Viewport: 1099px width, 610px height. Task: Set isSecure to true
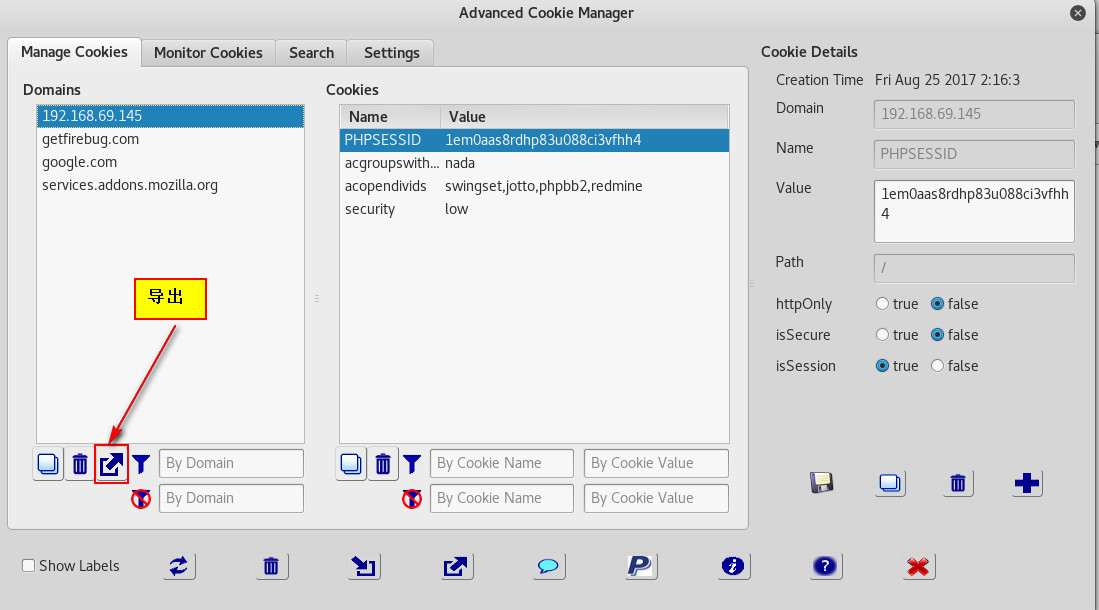882,334
